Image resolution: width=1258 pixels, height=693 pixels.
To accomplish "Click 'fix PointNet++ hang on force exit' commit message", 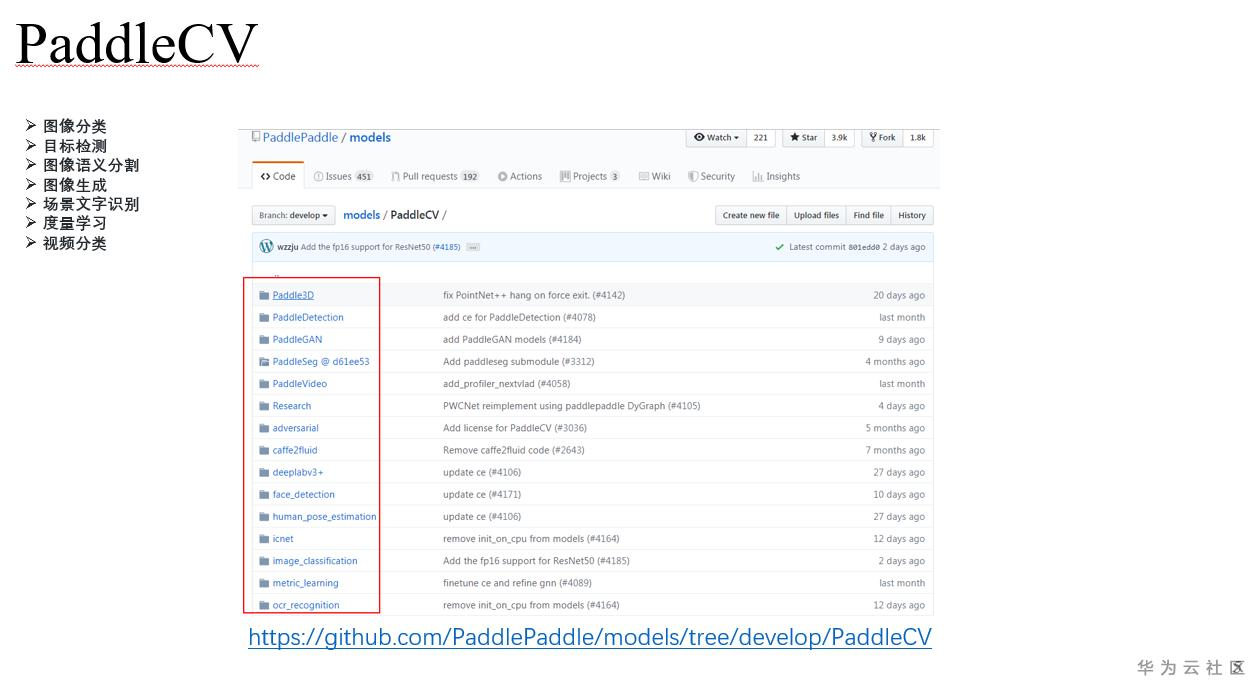I will click(x=534, y=296).
